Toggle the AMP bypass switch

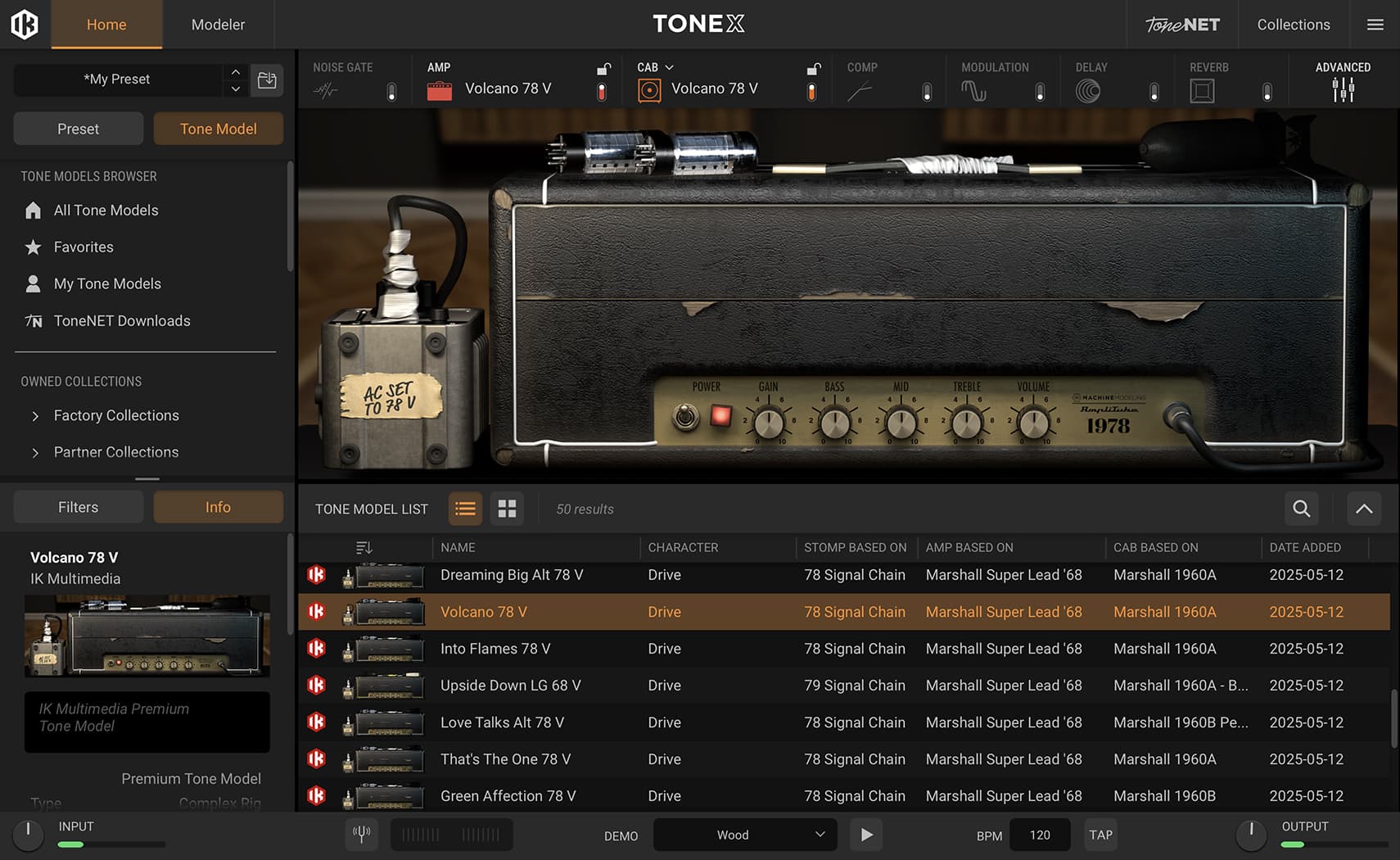[x=602, y=93]
